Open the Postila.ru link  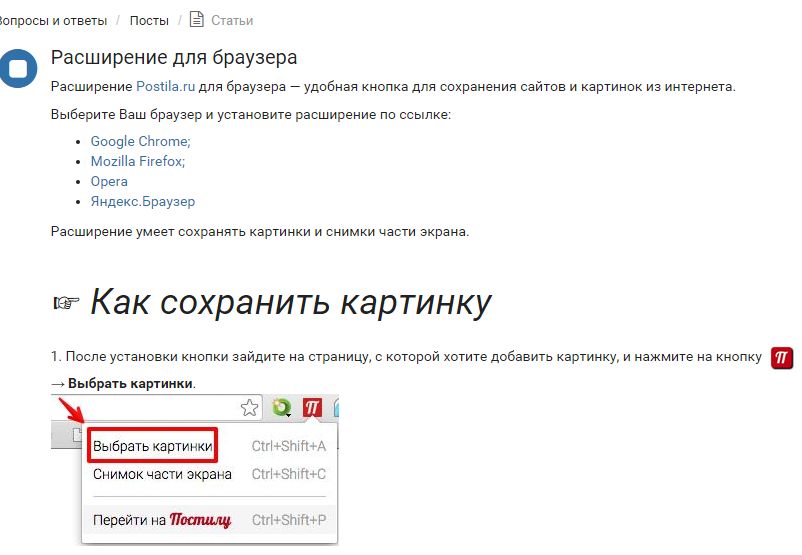pyautogui.click(x=165, y=87)
